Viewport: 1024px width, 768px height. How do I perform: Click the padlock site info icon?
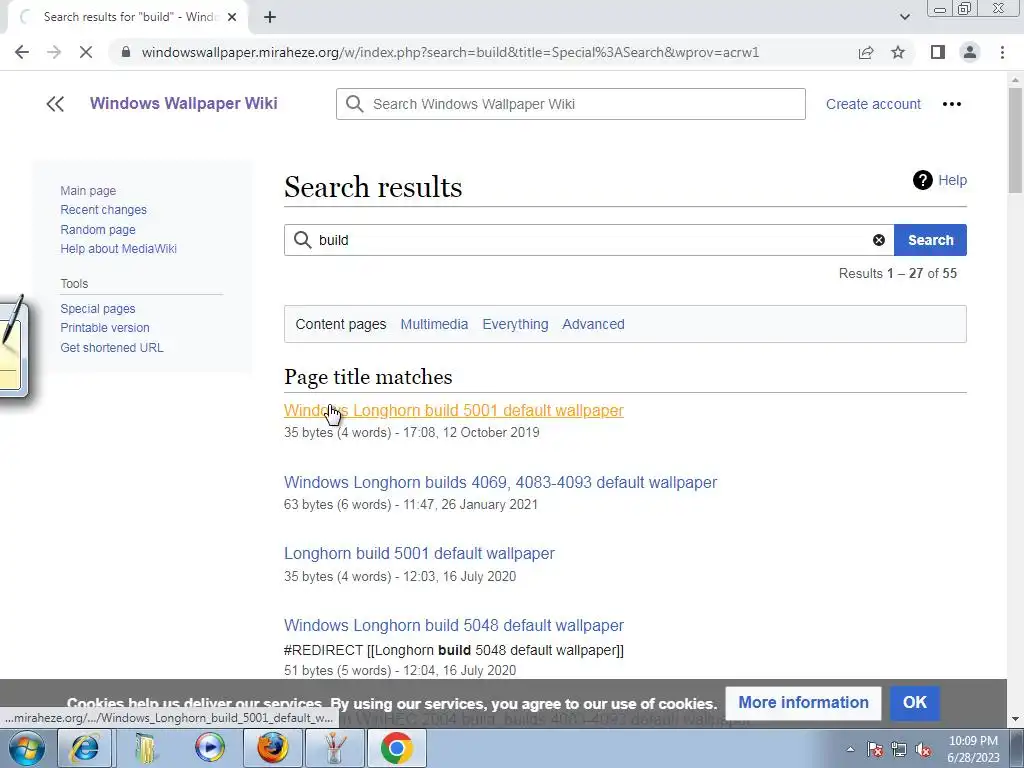tap(127, 52)
